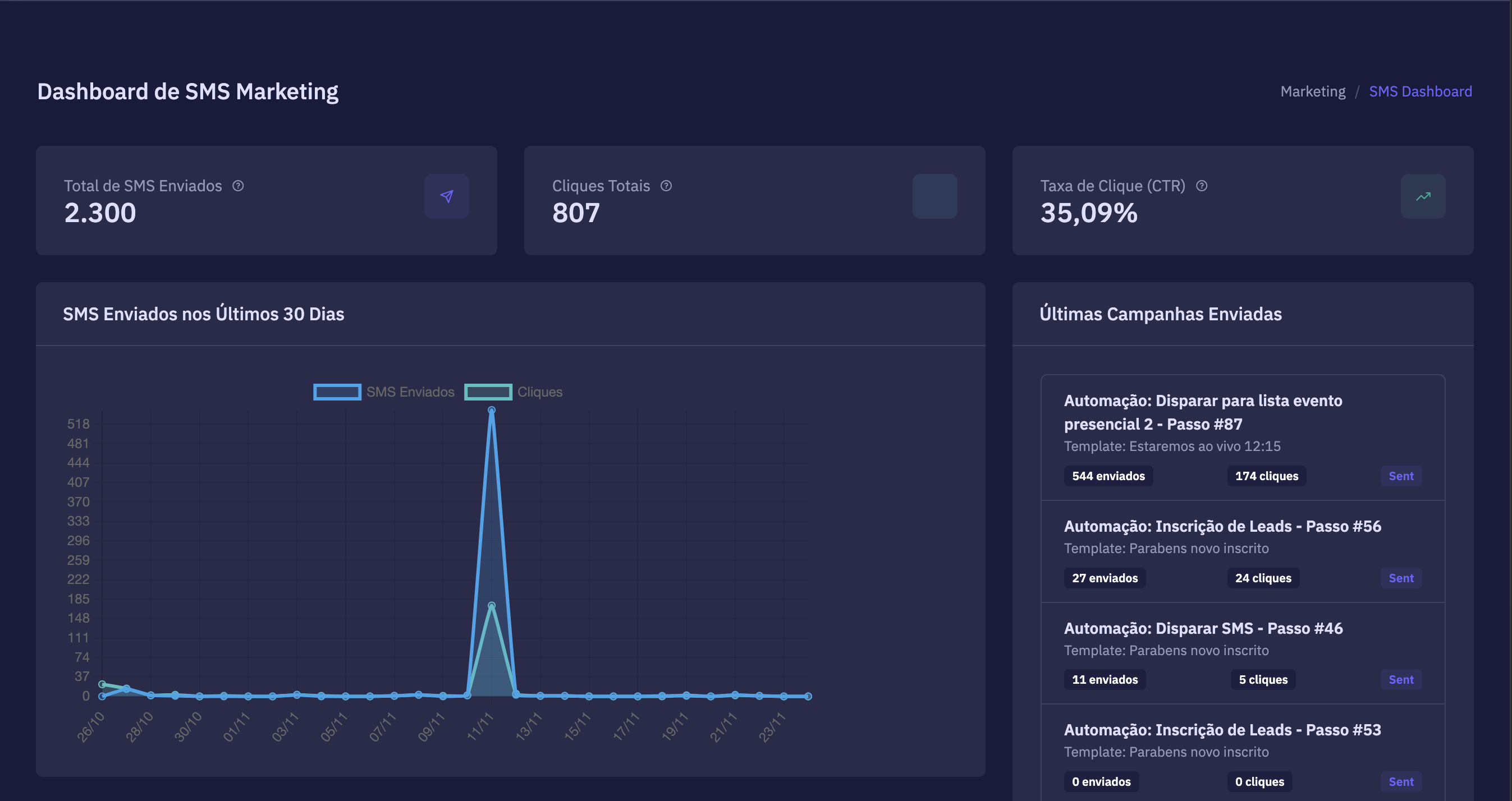Click SMS Dashboard breadcrumb item

pyautogui.click(x=1420, y=91)
